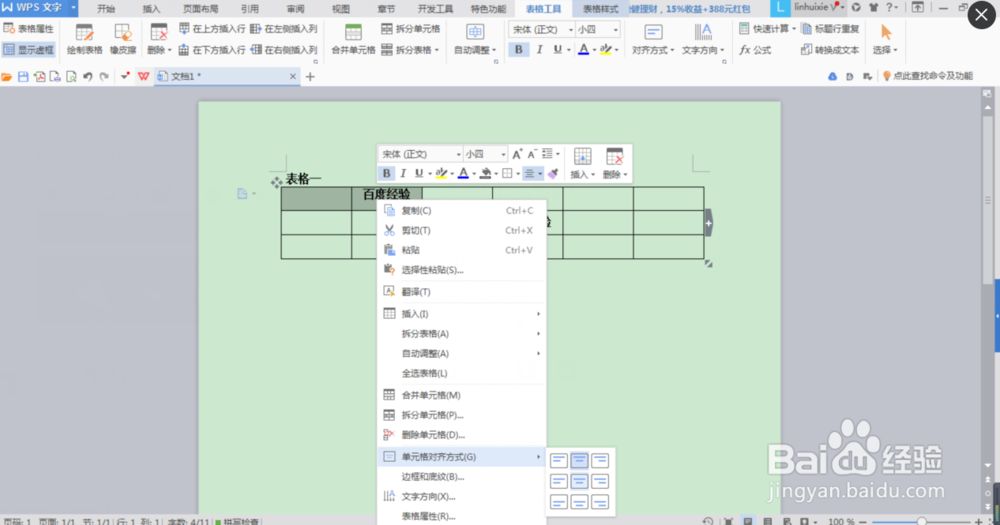Open 表格属性 in ribbon

pos(29,29)
